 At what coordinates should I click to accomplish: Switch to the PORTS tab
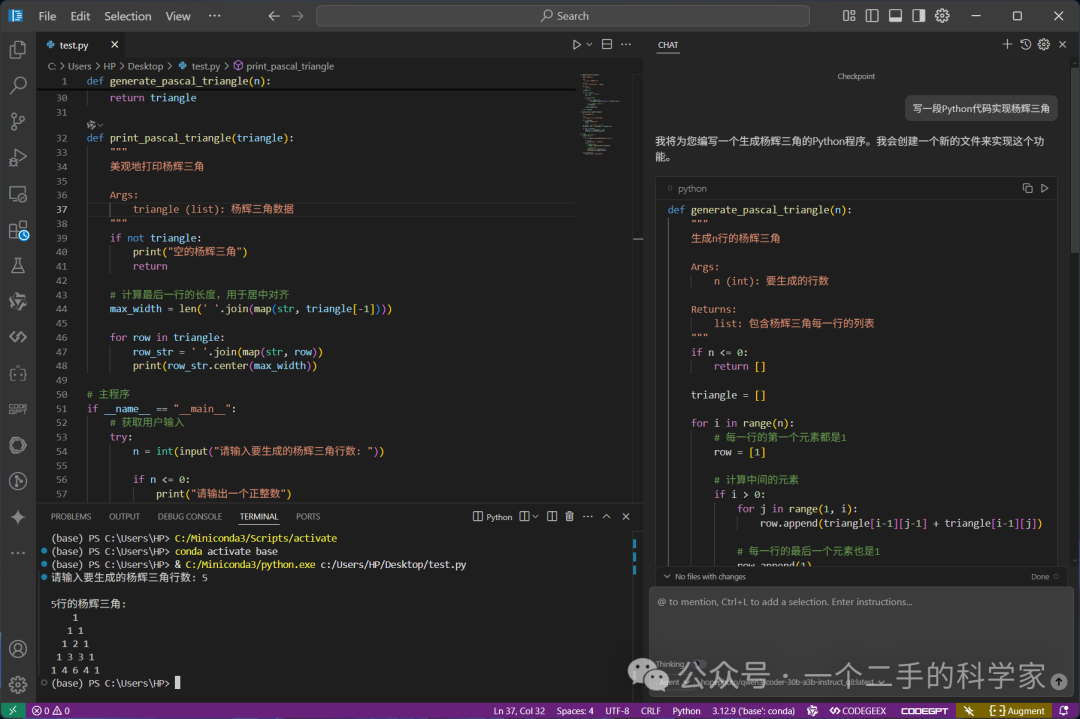point(308,517)
